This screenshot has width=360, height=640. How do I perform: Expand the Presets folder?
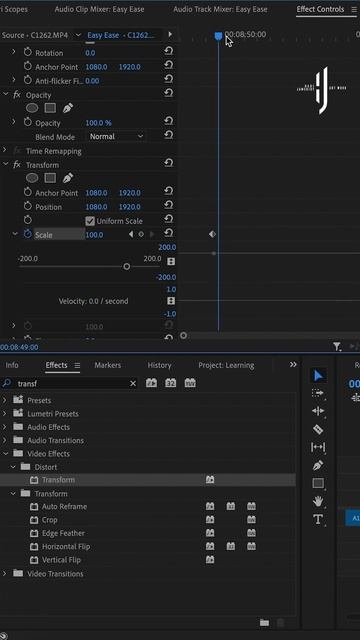(x=5, y=400)
